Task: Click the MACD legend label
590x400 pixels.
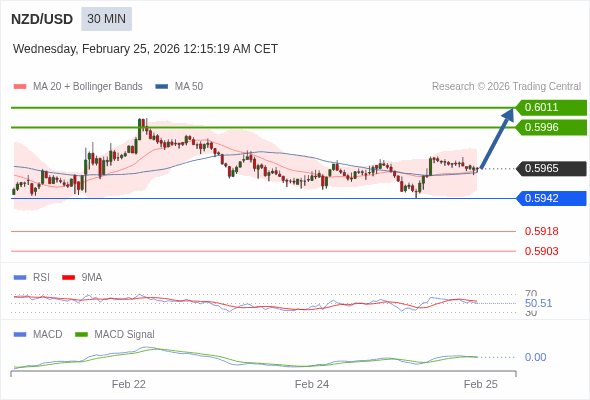Action: click(x=48, y=335)
